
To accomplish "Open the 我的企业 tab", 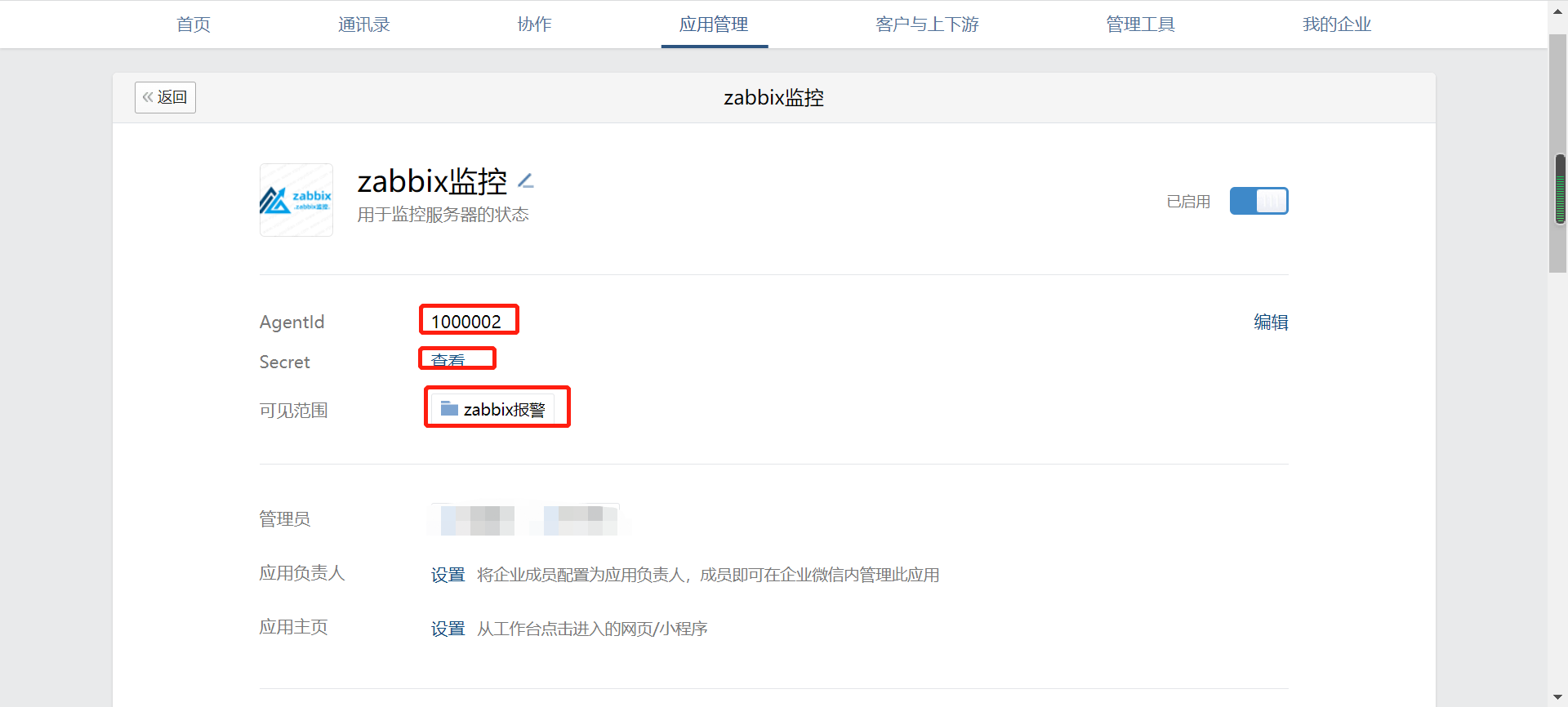I will (1337, 24).
